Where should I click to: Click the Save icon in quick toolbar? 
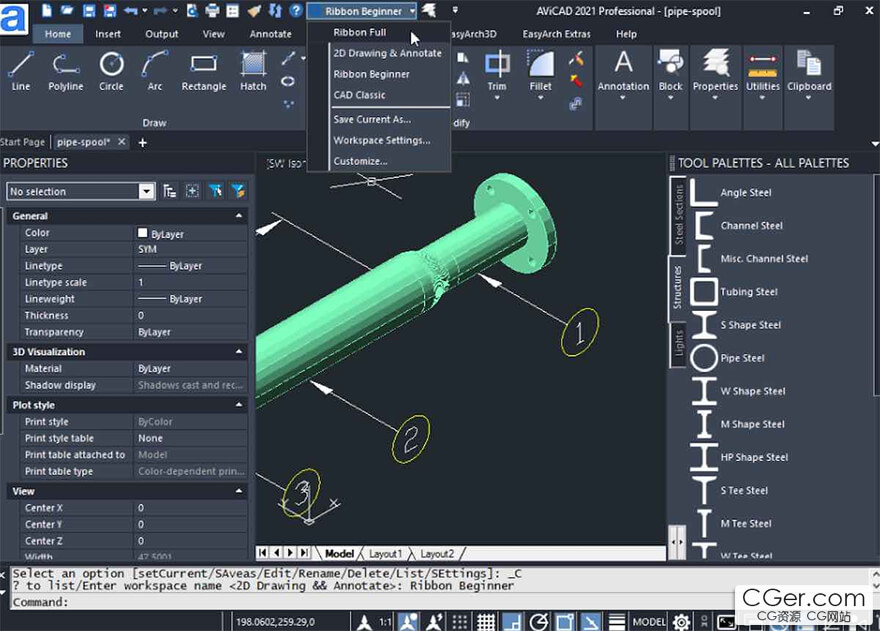pos(89,10)
